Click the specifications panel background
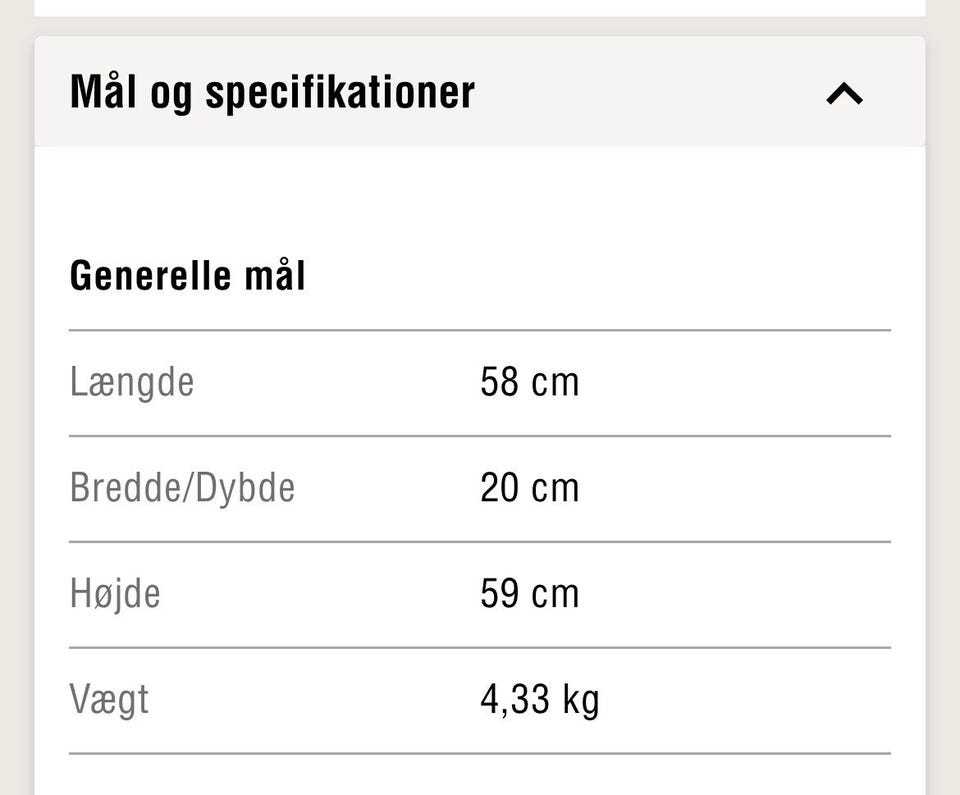The width and height of the screenshot is (960, 795). [x=480, y=200]
